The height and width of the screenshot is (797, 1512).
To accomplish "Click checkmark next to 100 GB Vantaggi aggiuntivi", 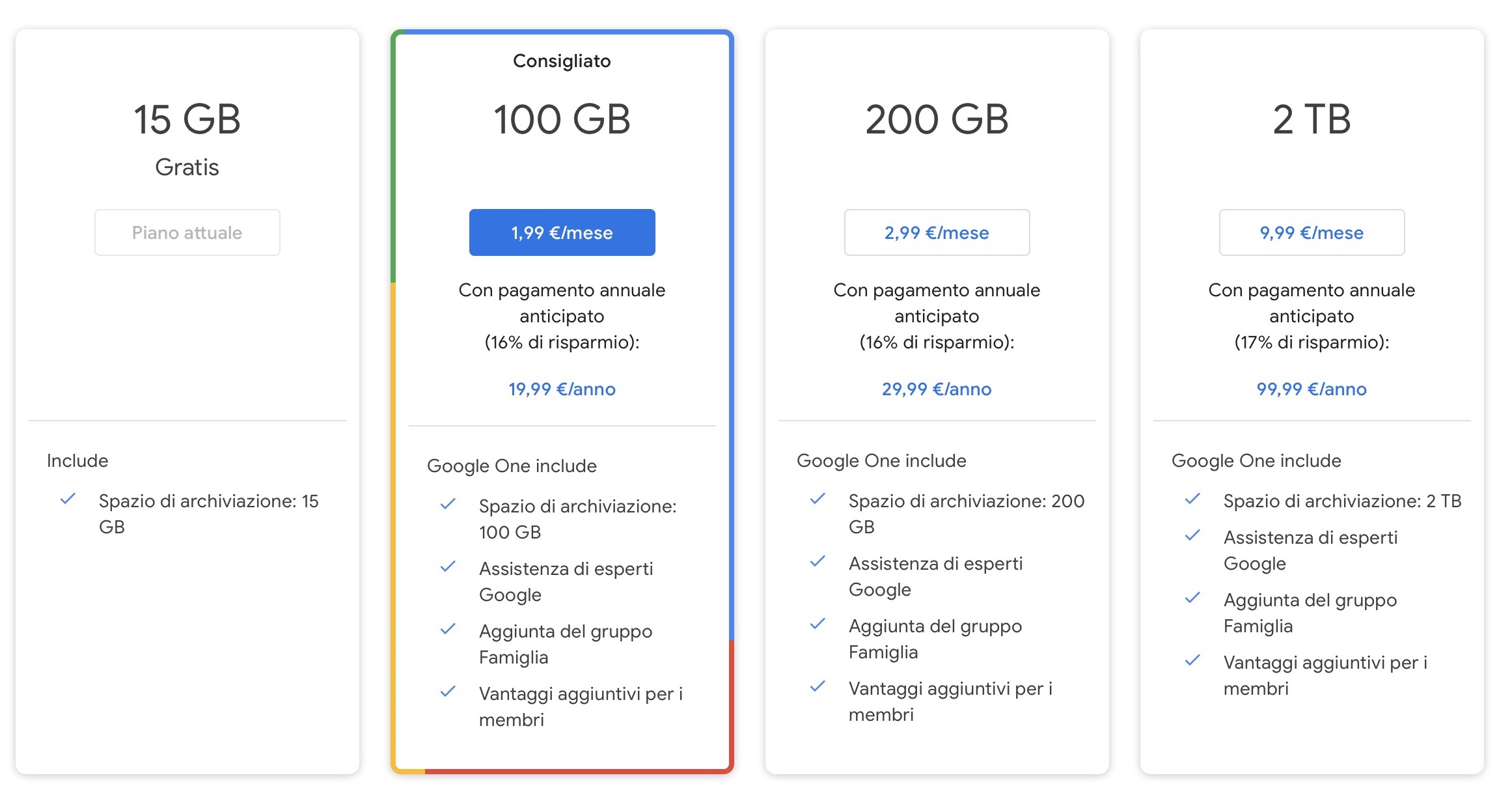I will pos(448,692).
